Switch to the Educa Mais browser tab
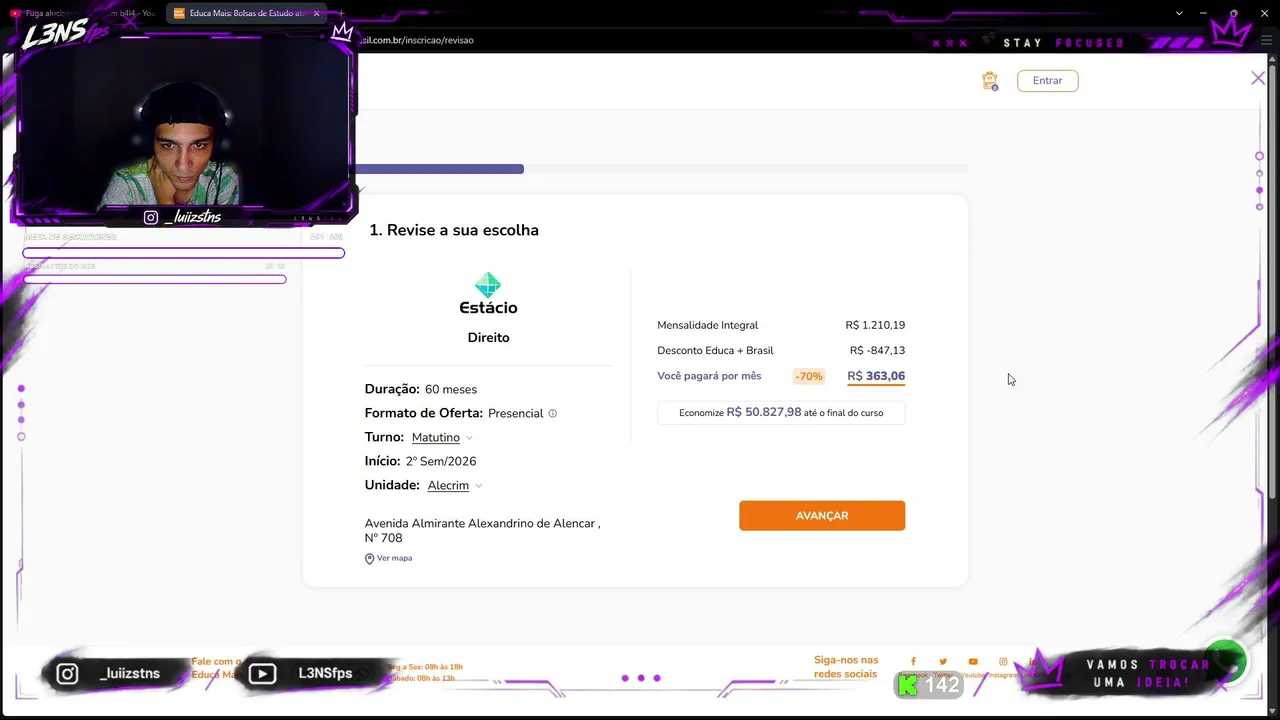 click(x=246, y=13)
